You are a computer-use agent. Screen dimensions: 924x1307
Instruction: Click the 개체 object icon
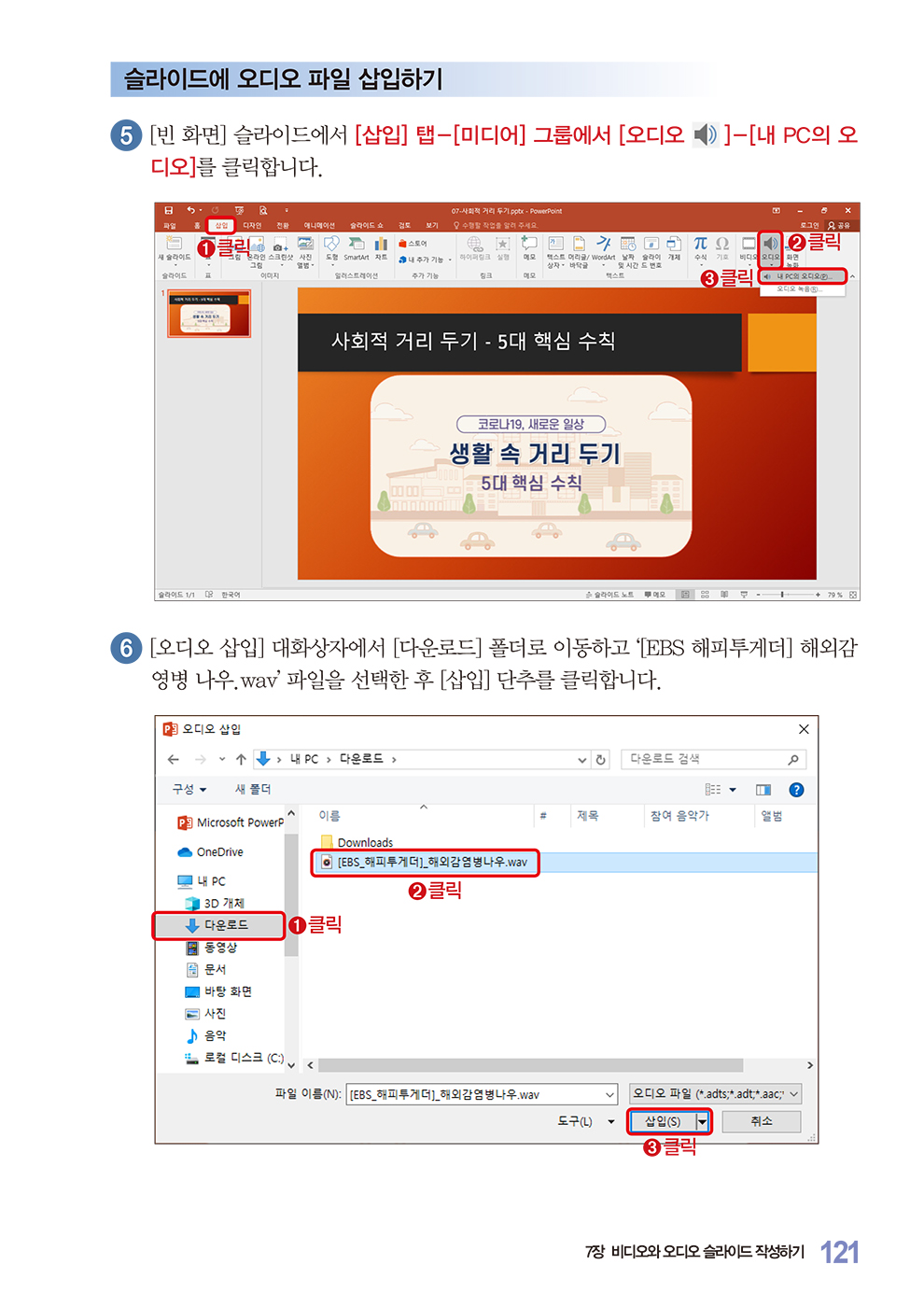[674, 248]
